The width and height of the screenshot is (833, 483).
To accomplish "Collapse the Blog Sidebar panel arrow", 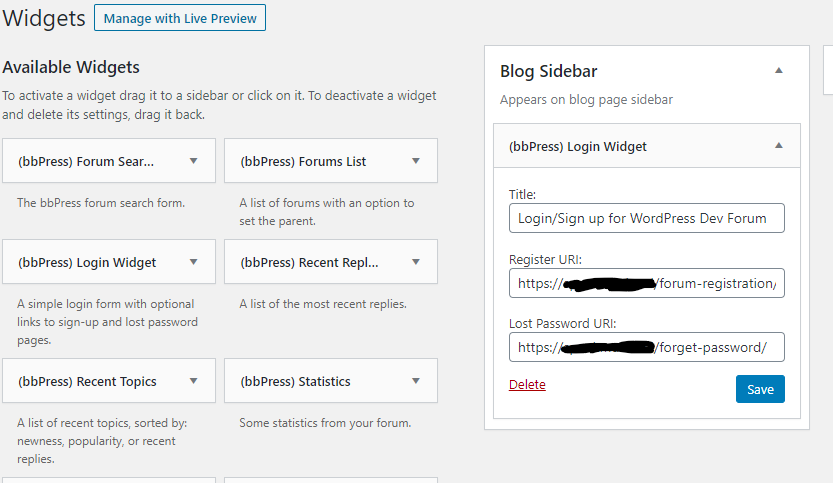I will click(x=779, y=71).
